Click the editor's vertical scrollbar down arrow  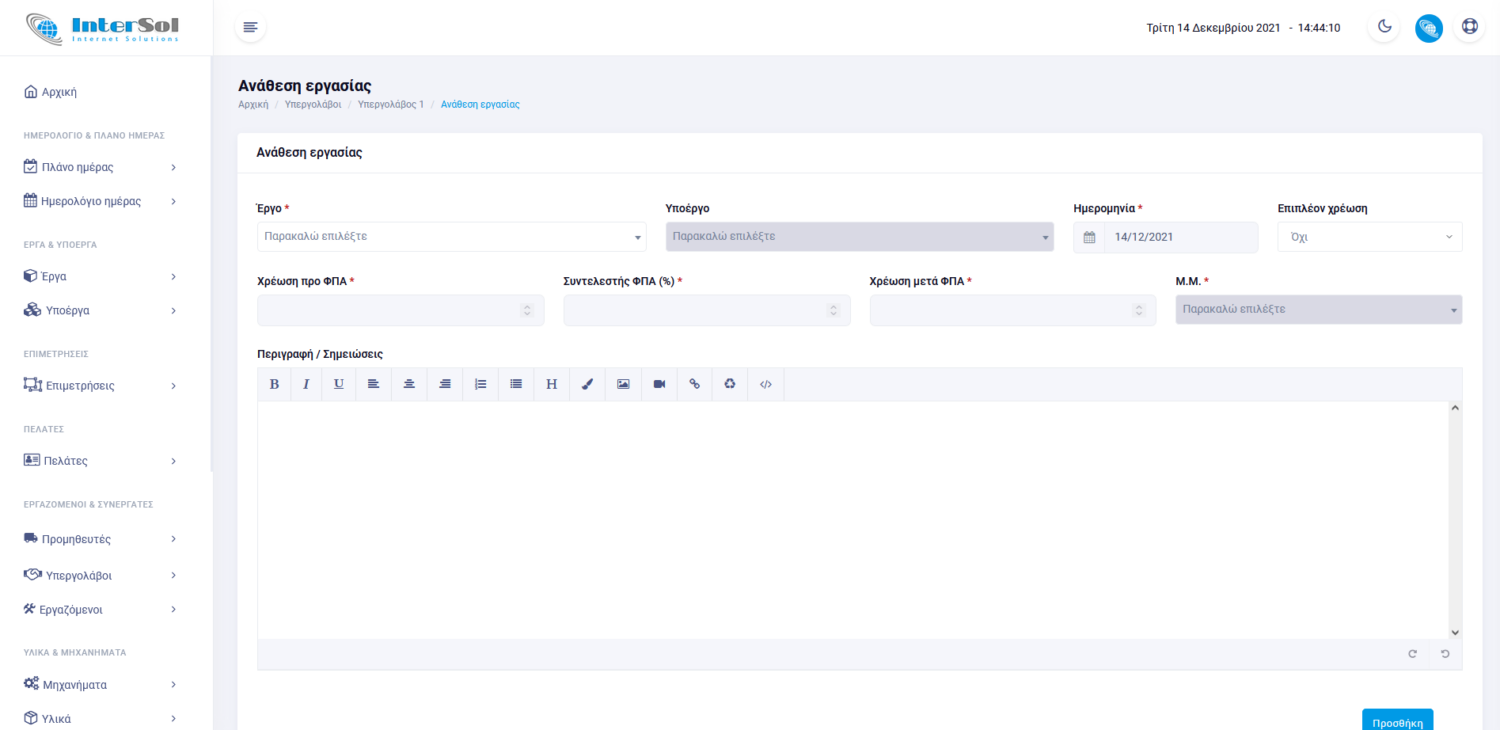(1455, 632)
